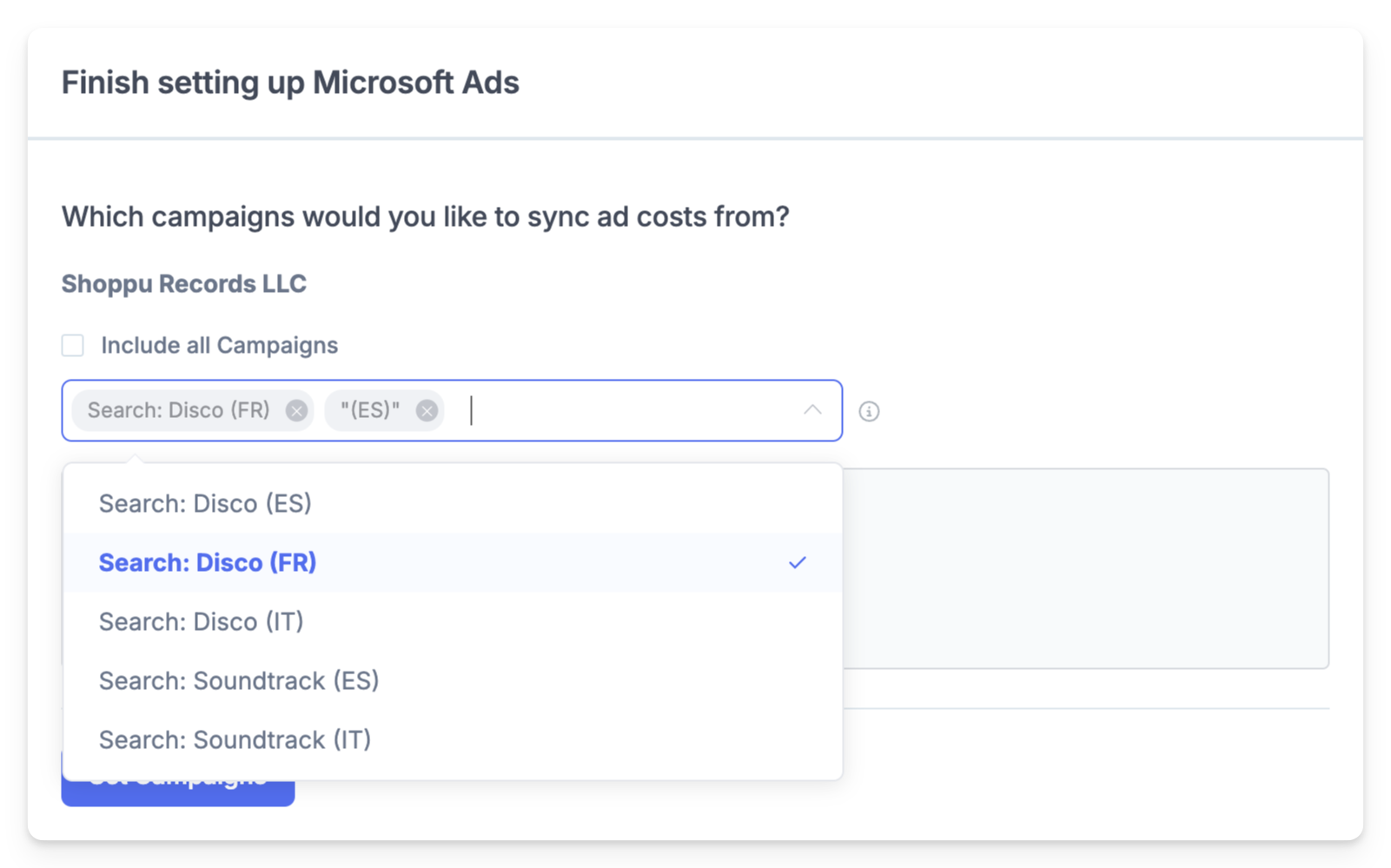Select Search: Disco (ES) option

[x=453, y=504]
